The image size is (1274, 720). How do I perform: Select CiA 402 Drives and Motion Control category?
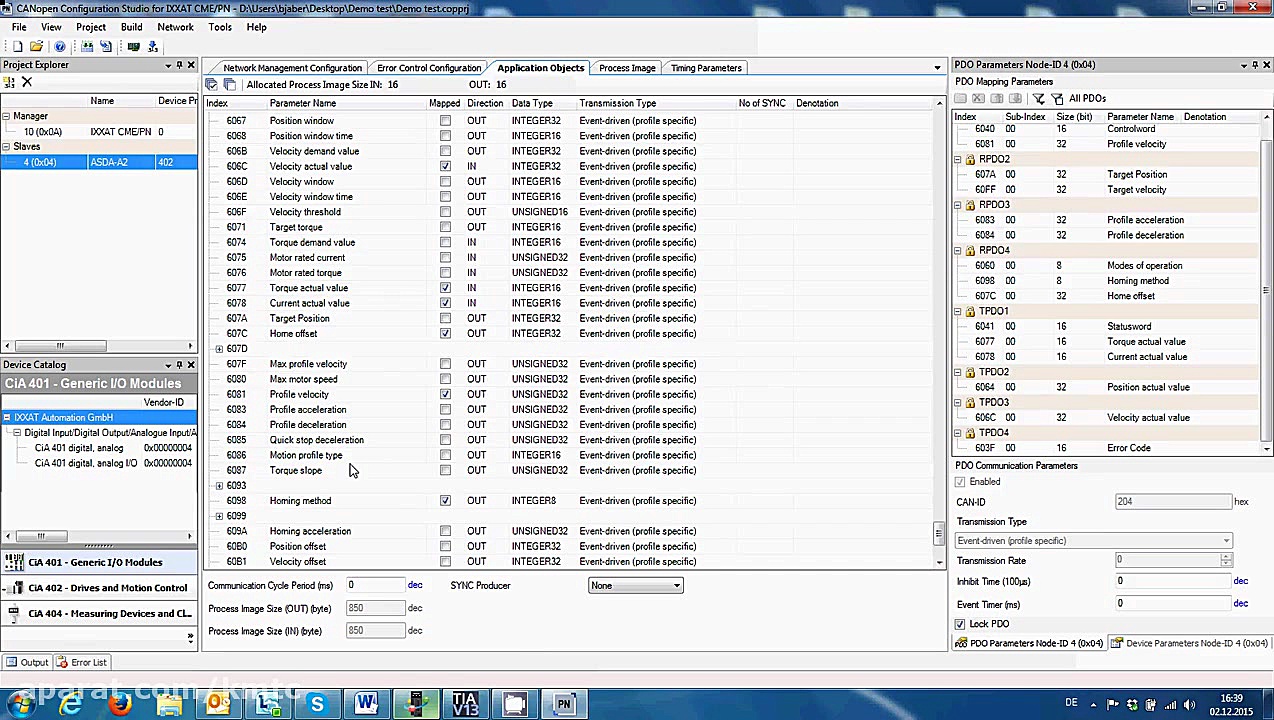[x=98, y=588]
